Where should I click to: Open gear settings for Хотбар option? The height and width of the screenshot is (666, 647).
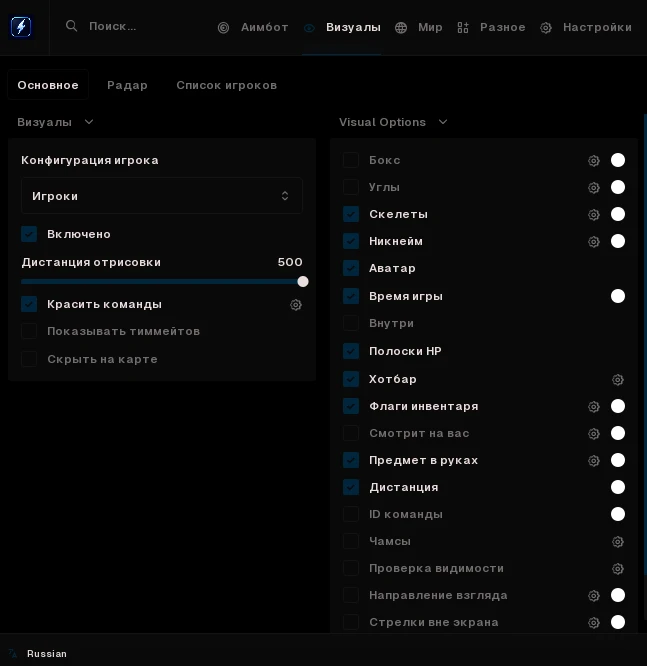click(618, 379)
